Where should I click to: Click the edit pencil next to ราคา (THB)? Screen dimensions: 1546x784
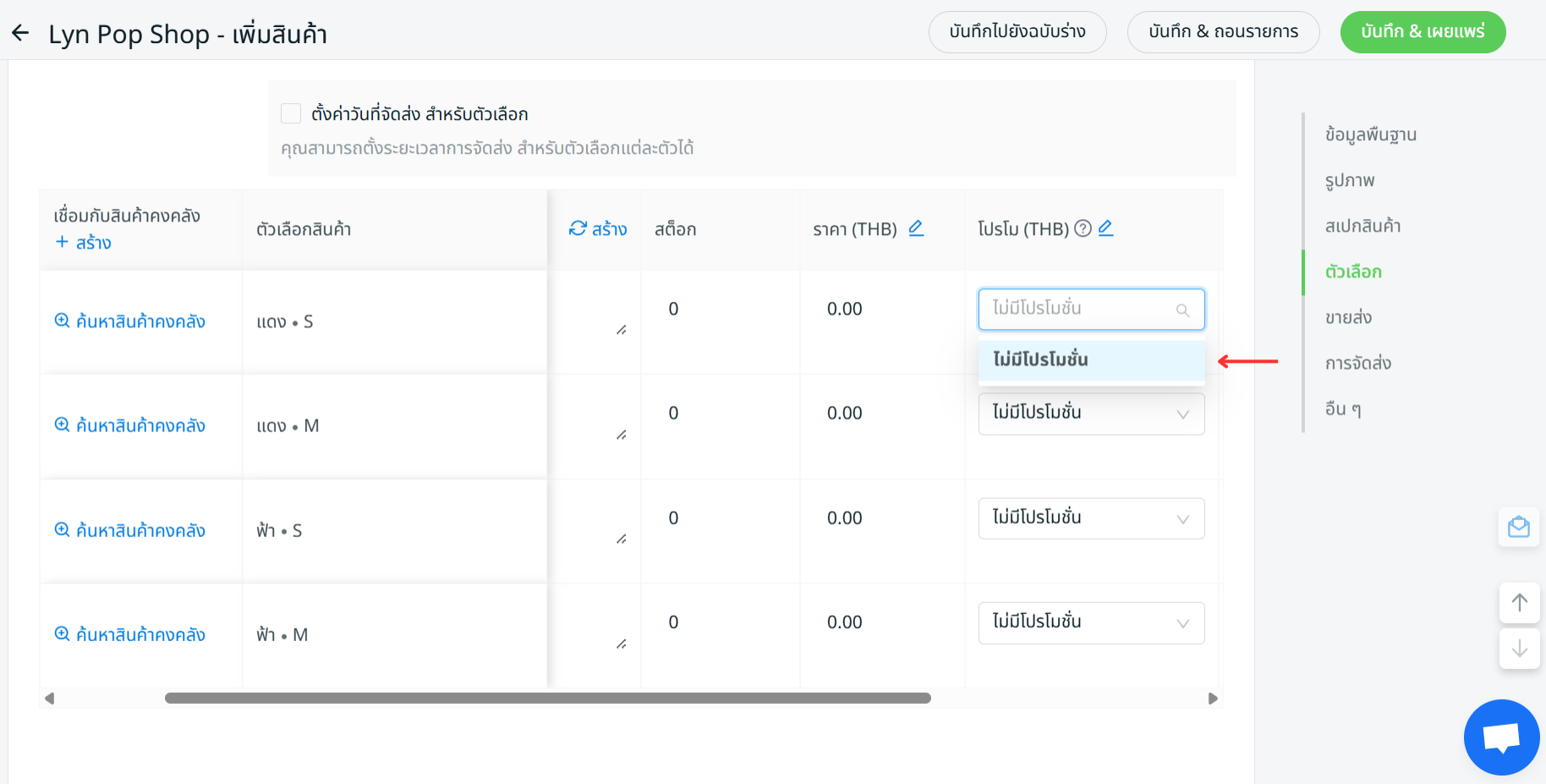point(915,228)
